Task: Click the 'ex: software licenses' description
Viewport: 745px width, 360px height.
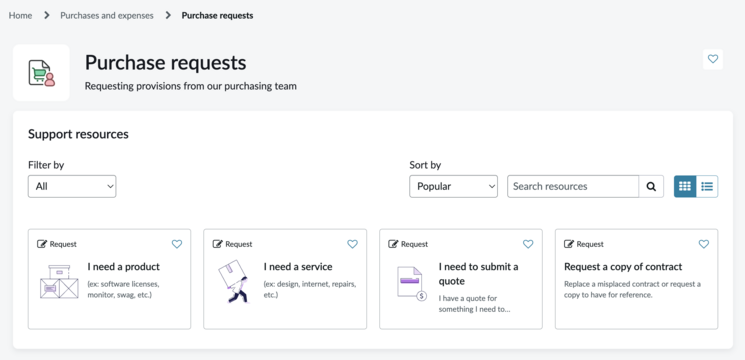Action: [124, 289]
